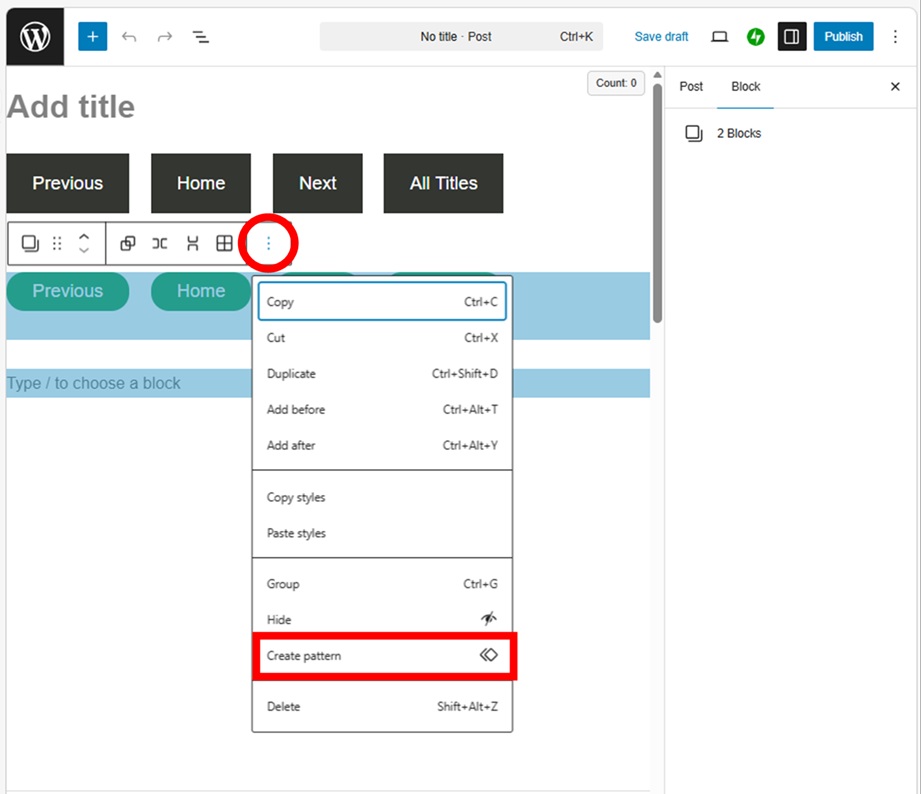921x794 pixels.
Task: Open the Document Overview list icon
Action: click(201, 37)
